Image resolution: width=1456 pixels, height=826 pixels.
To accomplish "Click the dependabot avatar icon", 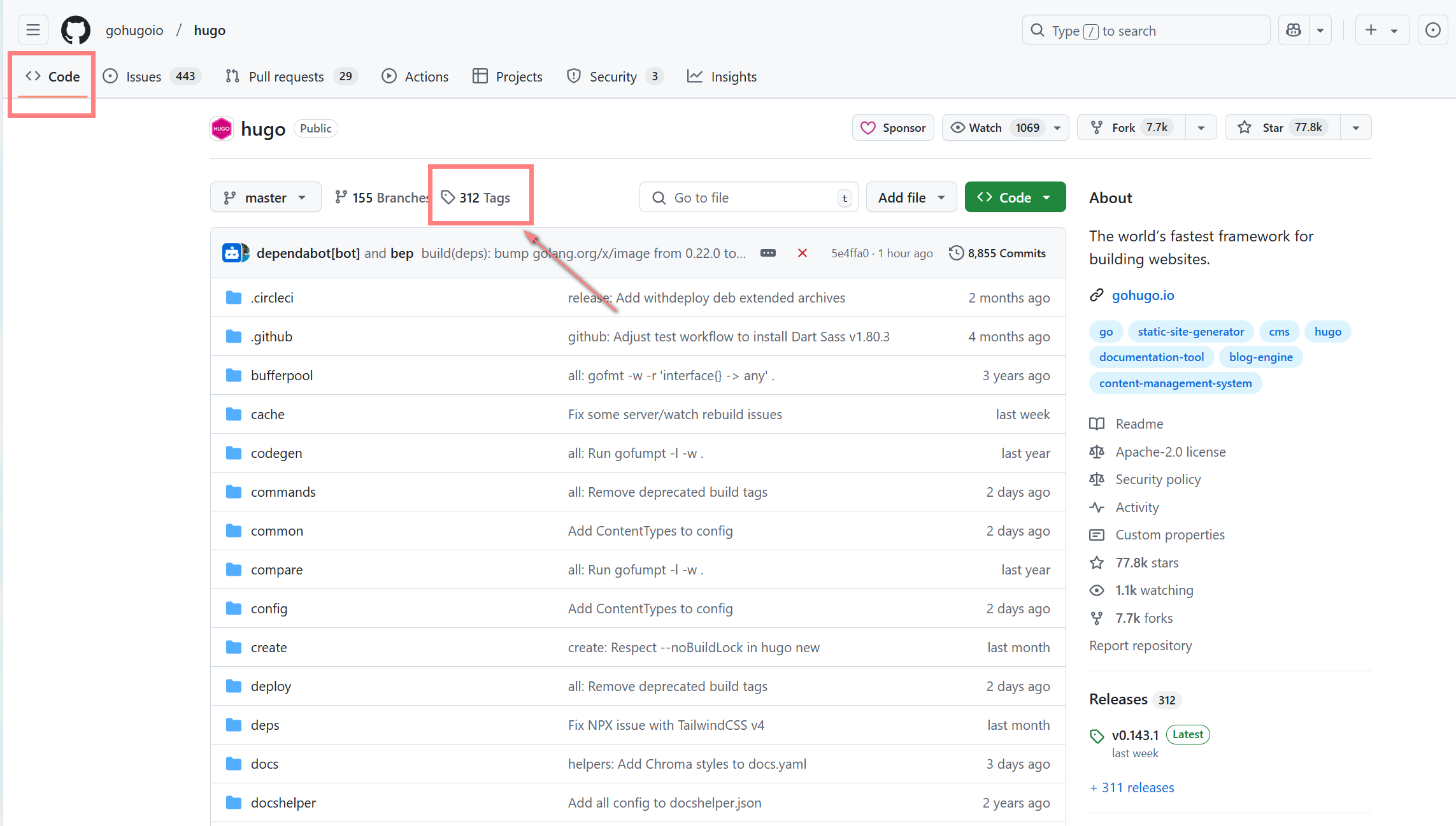I will coord(232,253).
